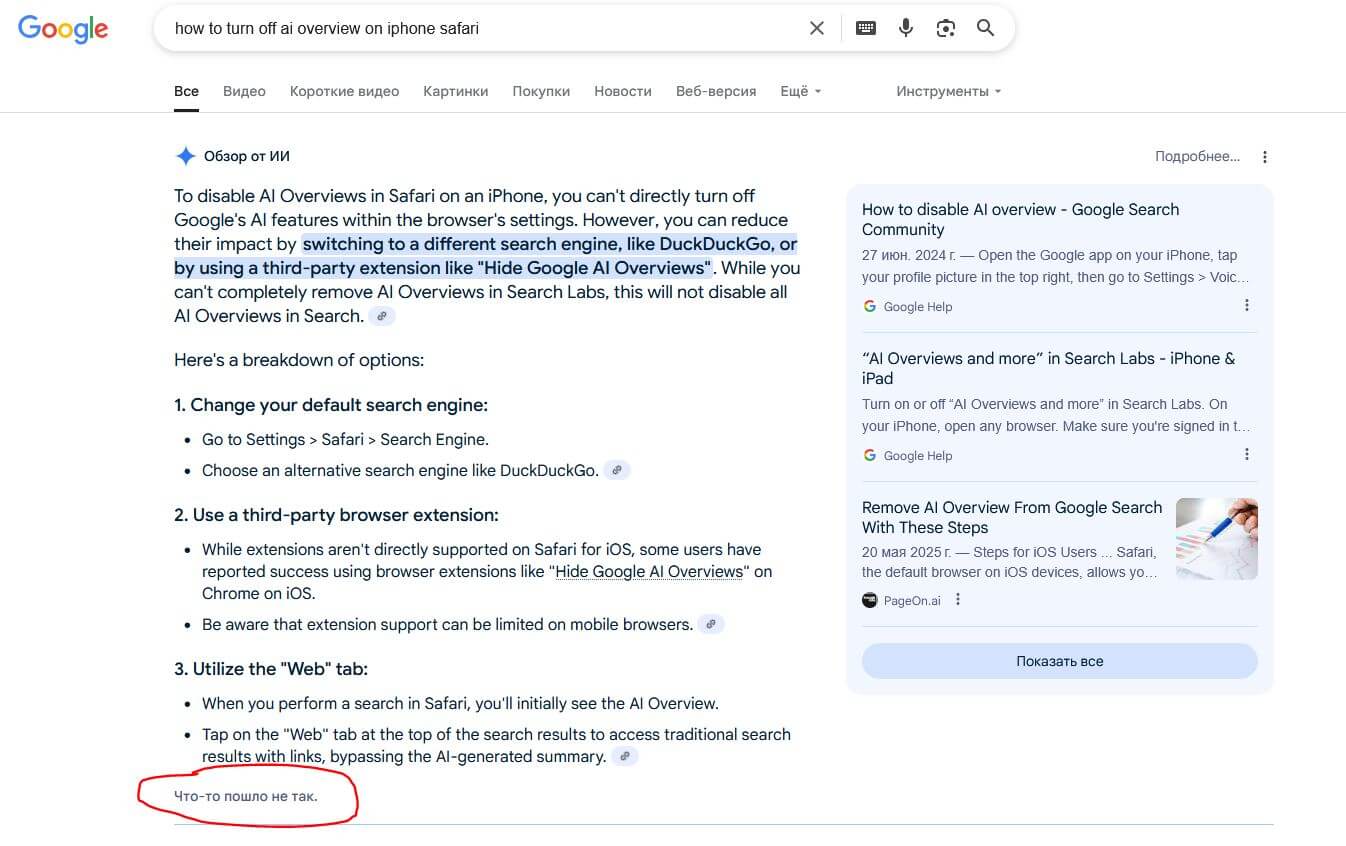Open the on-screen keyboard icon

tap(866, 28)
